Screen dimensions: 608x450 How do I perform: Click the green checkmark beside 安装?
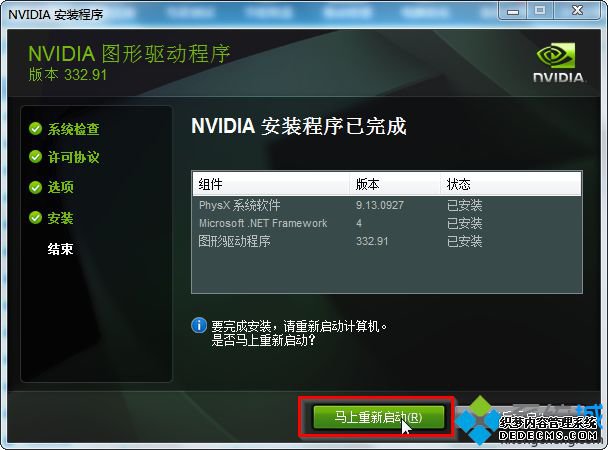coord(35,218)
